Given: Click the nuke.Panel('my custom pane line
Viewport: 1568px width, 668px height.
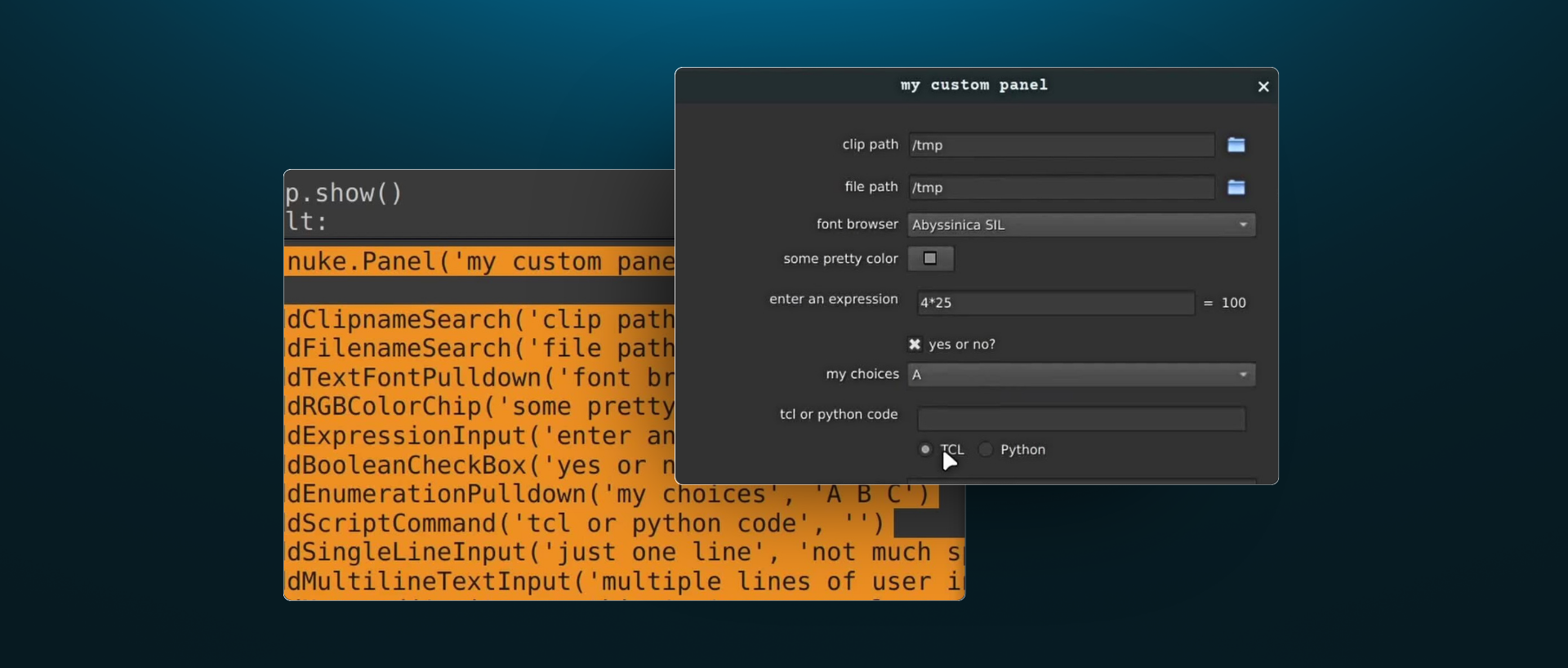Looking at the screenshot, I should 480,261.
